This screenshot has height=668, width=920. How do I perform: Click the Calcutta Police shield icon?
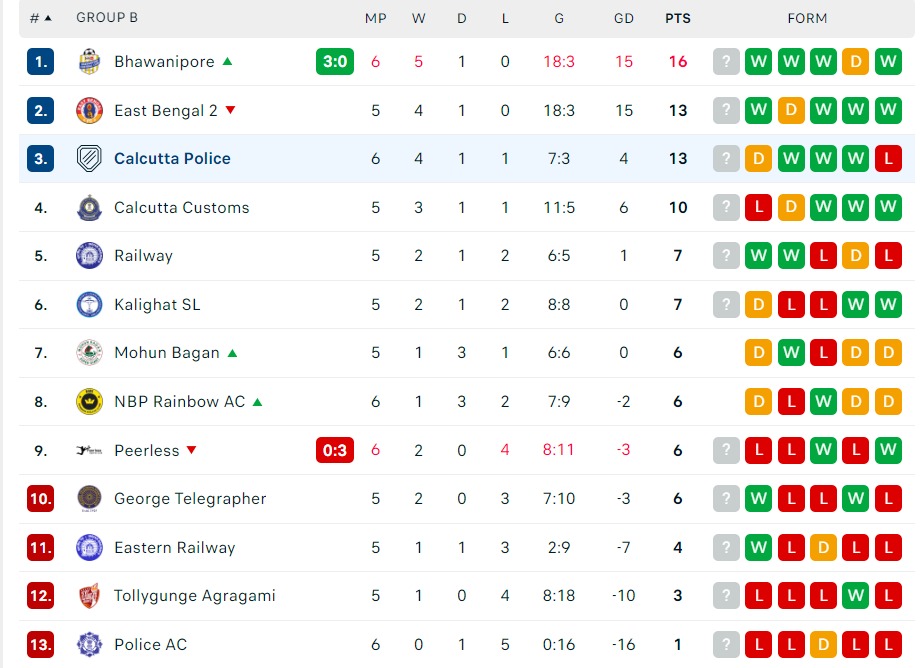(x=89, y=159)
